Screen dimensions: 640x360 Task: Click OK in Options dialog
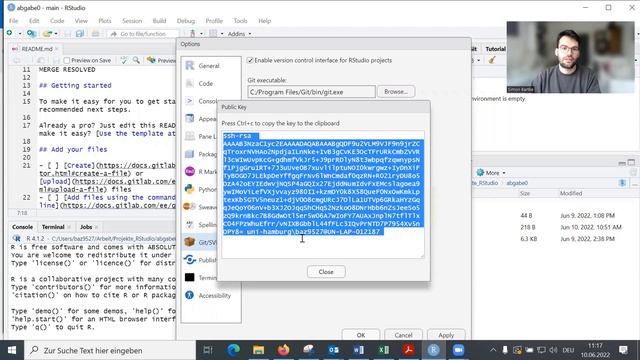click(x=360, y=335)
